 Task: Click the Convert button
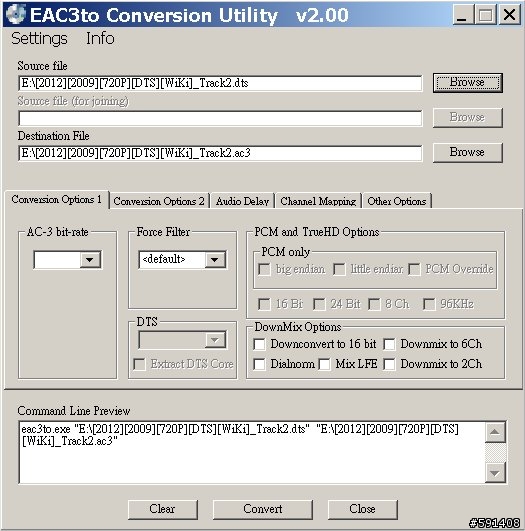click(262, 509)
